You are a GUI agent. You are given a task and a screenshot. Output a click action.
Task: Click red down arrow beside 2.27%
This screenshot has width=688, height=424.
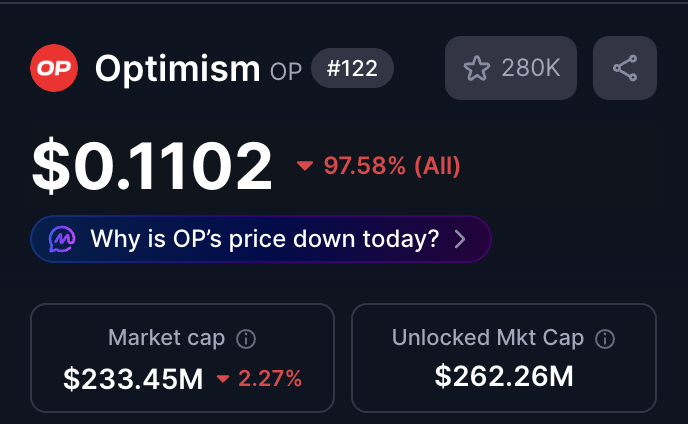click(x=223, y=378)
